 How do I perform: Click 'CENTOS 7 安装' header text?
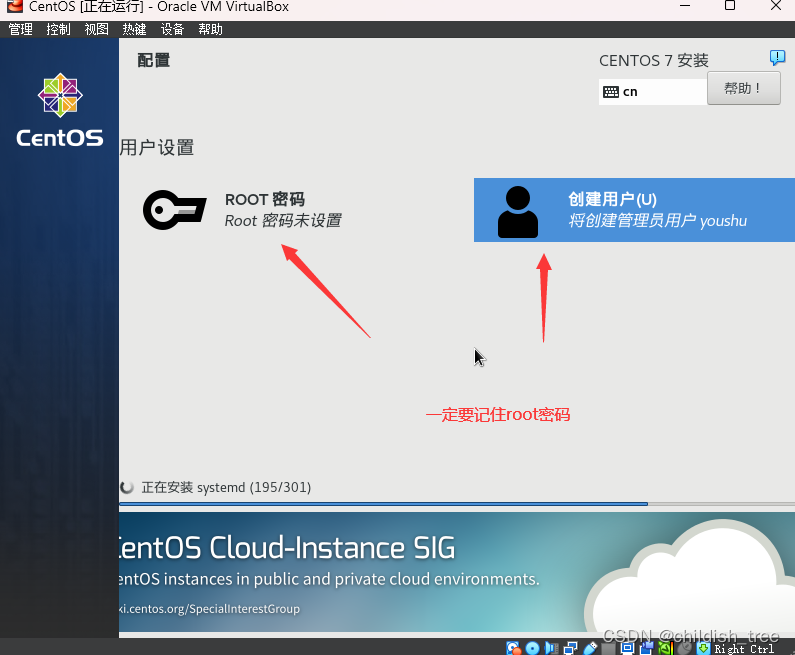(x=654, y=61)
